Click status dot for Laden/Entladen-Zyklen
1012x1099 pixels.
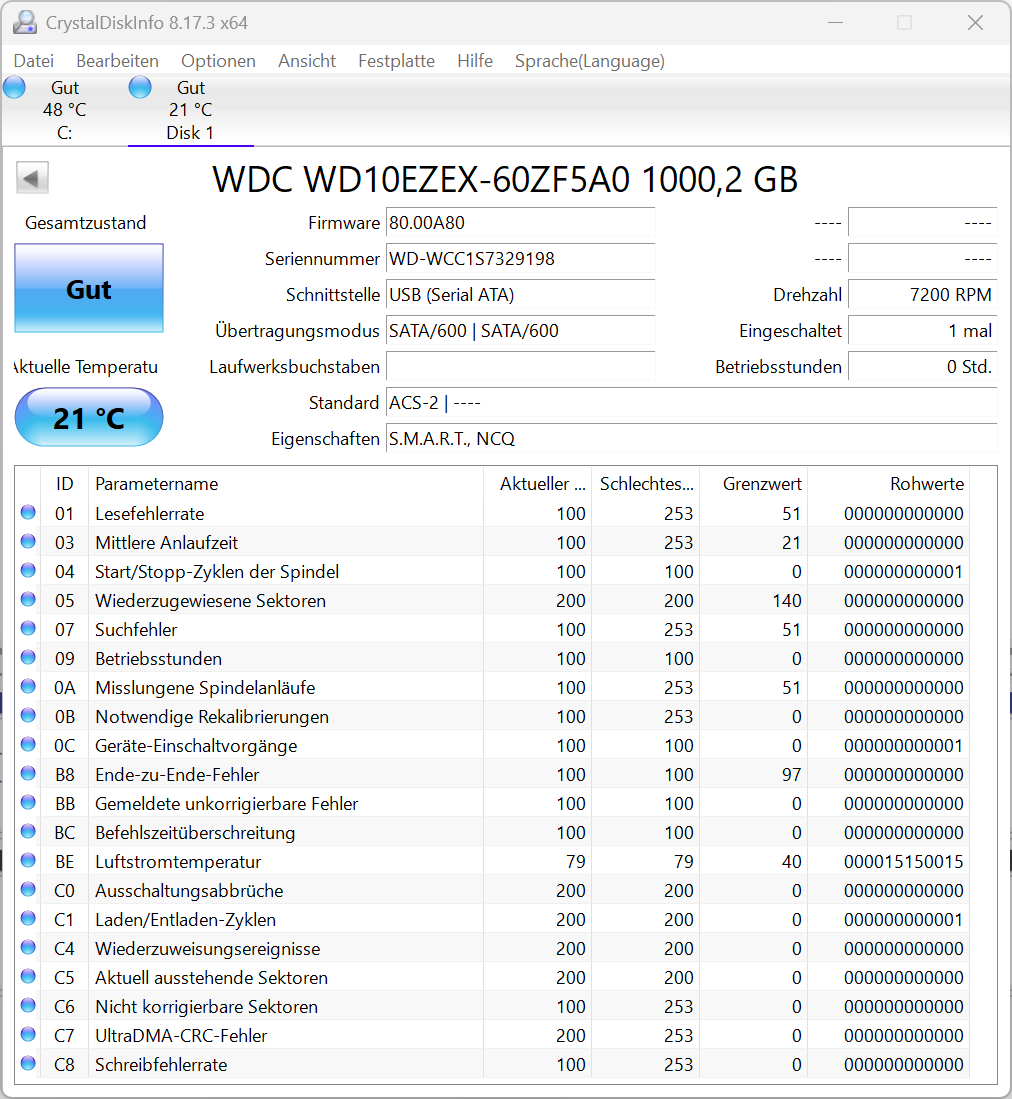coord(28,918)
